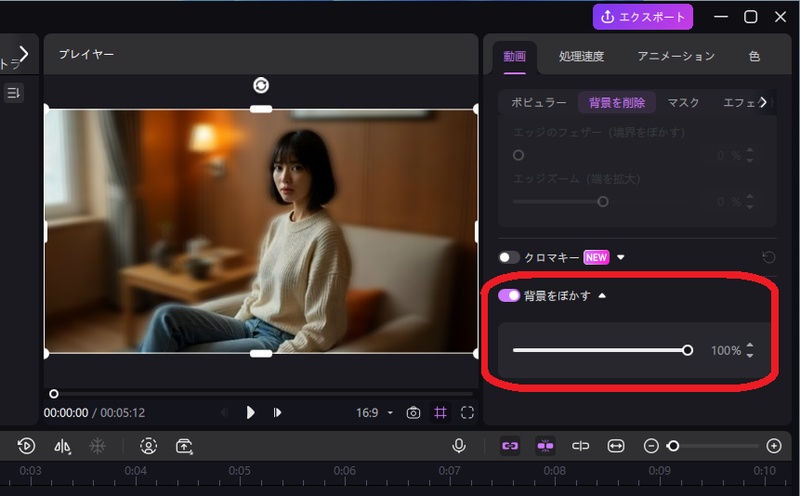Collapse the 背景をぼかす section arrow
The height and width of the screenshot is (496, 800).
coord(602,295)
